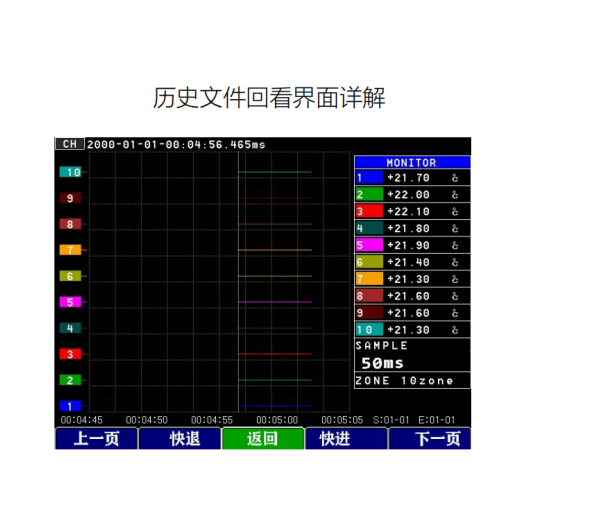Click the MONITOR panel header
Screen dimensions: 595x523
tap(412, 162)
